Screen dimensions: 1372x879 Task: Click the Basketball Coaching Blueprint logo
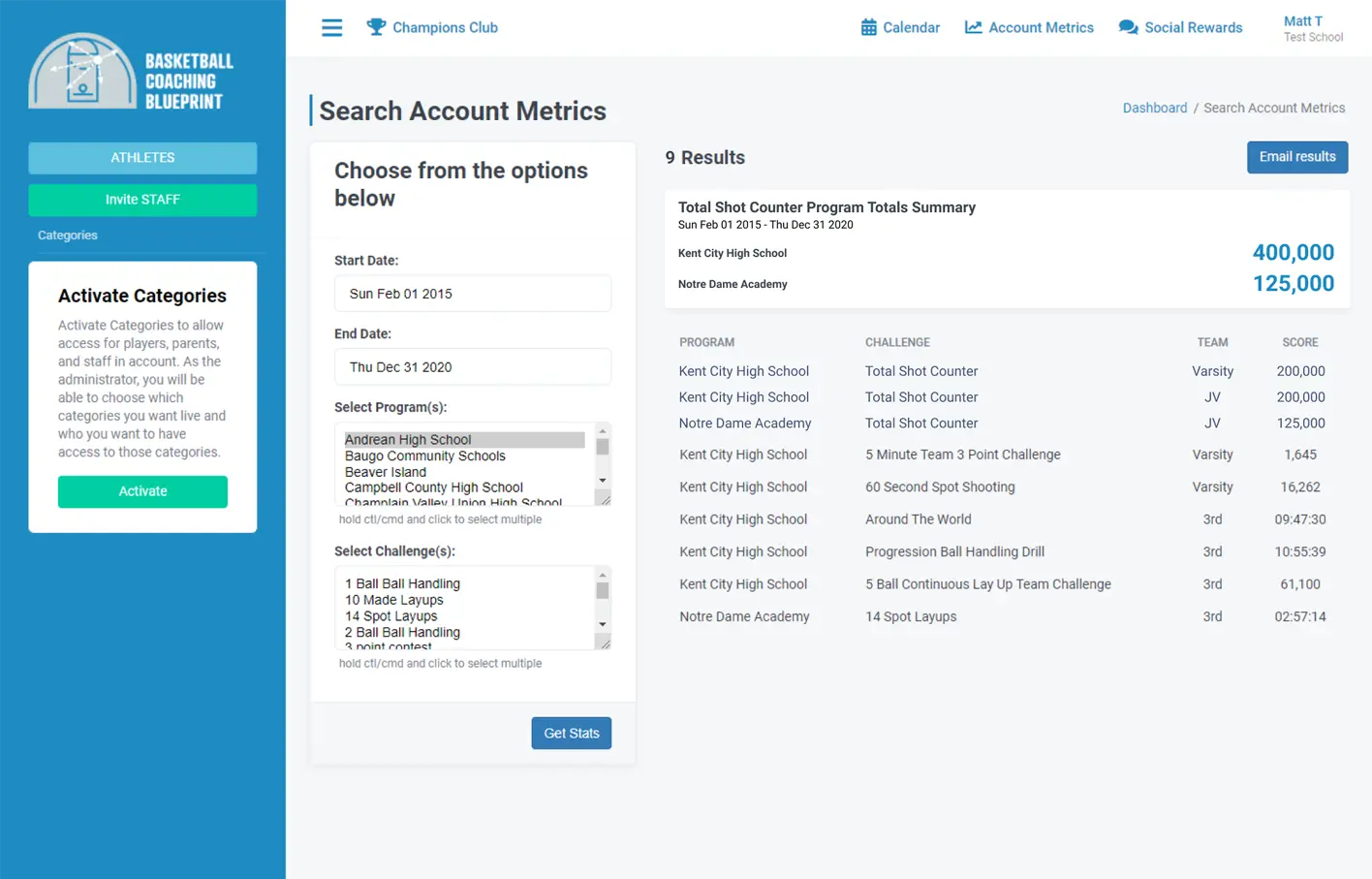(132, 72)
